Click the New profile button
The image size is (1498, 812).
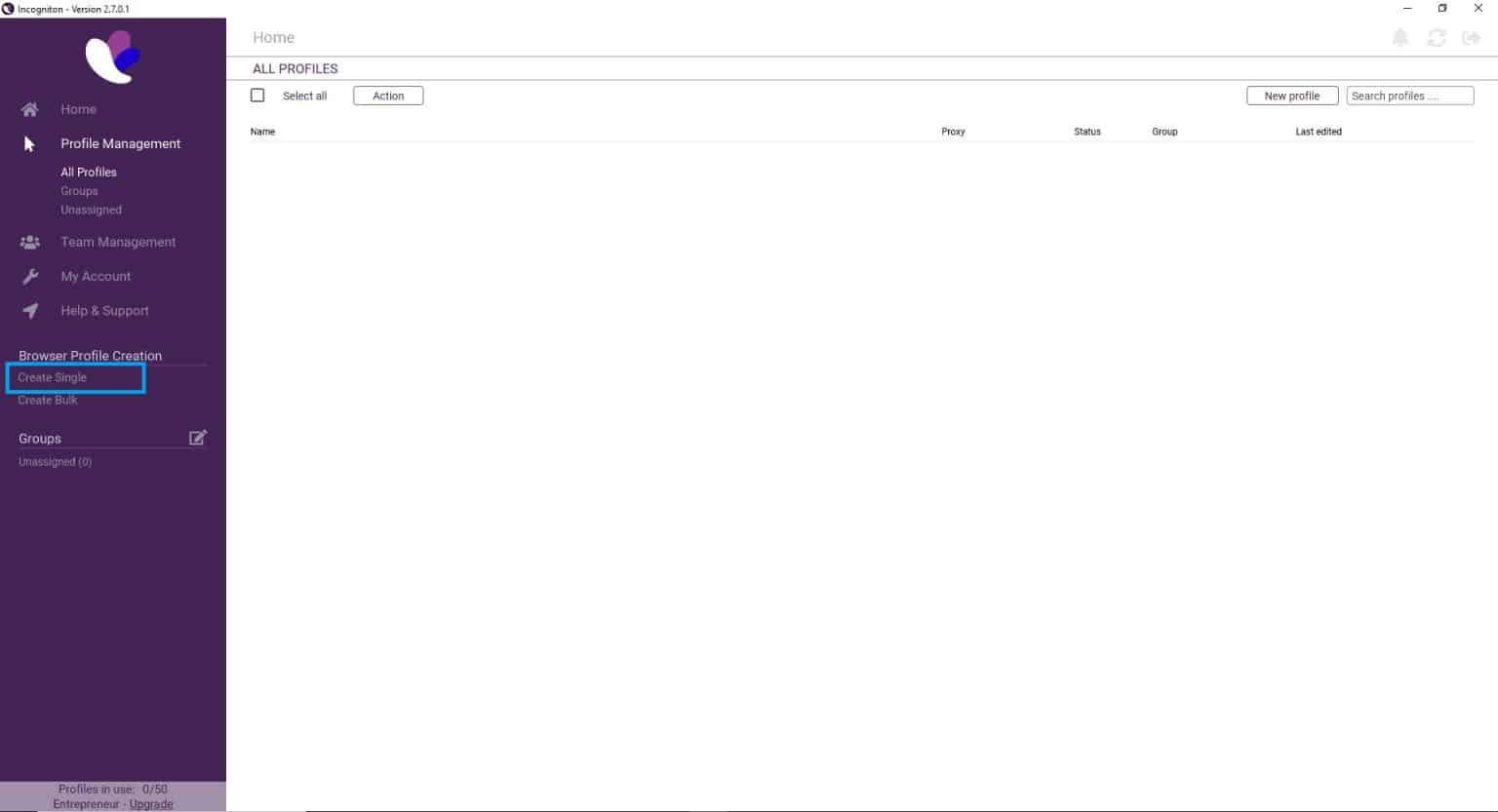point(1291,95)
